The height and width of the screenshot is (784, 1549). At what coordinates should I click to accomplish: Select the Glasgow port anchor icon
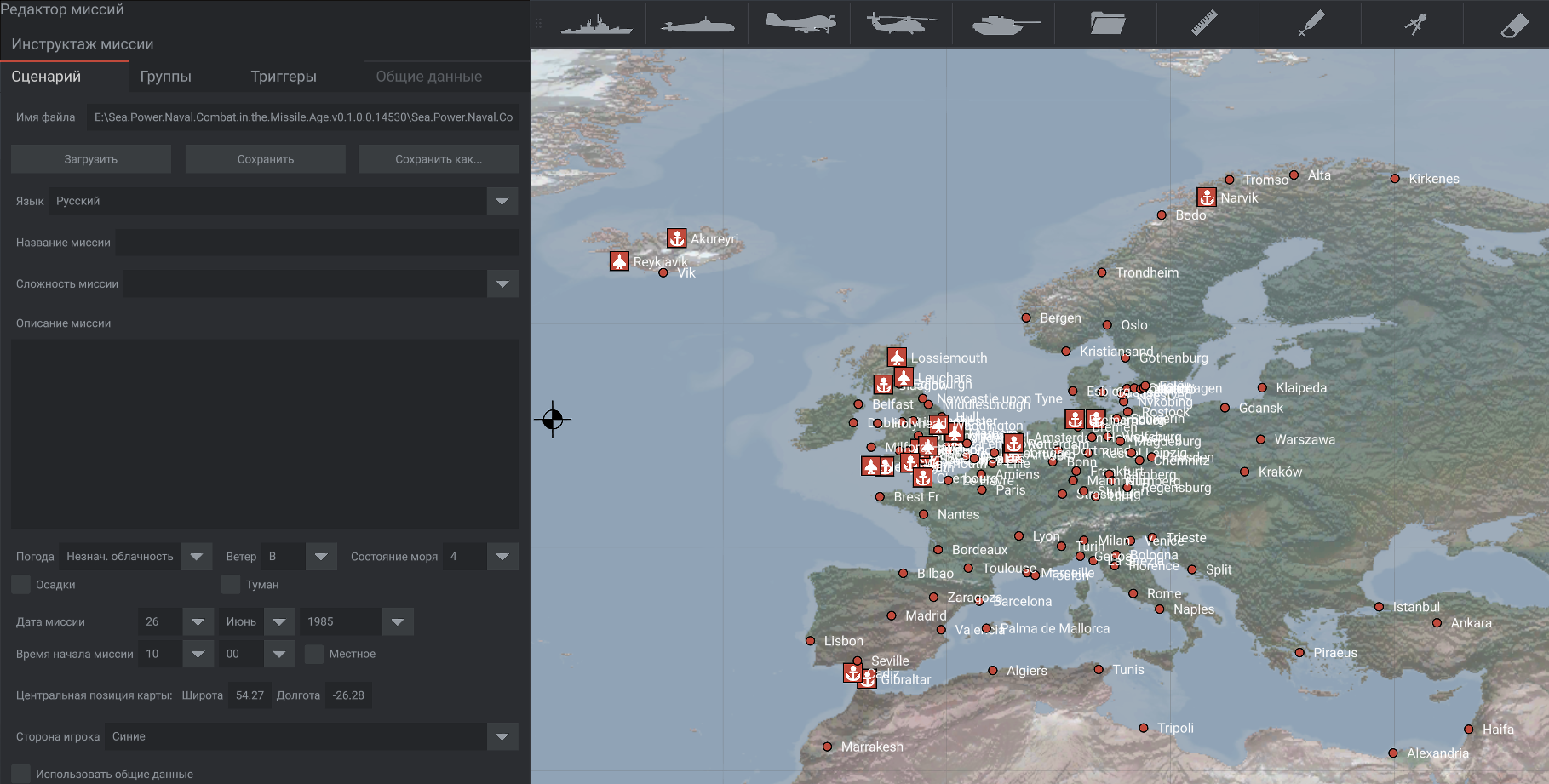884,384
